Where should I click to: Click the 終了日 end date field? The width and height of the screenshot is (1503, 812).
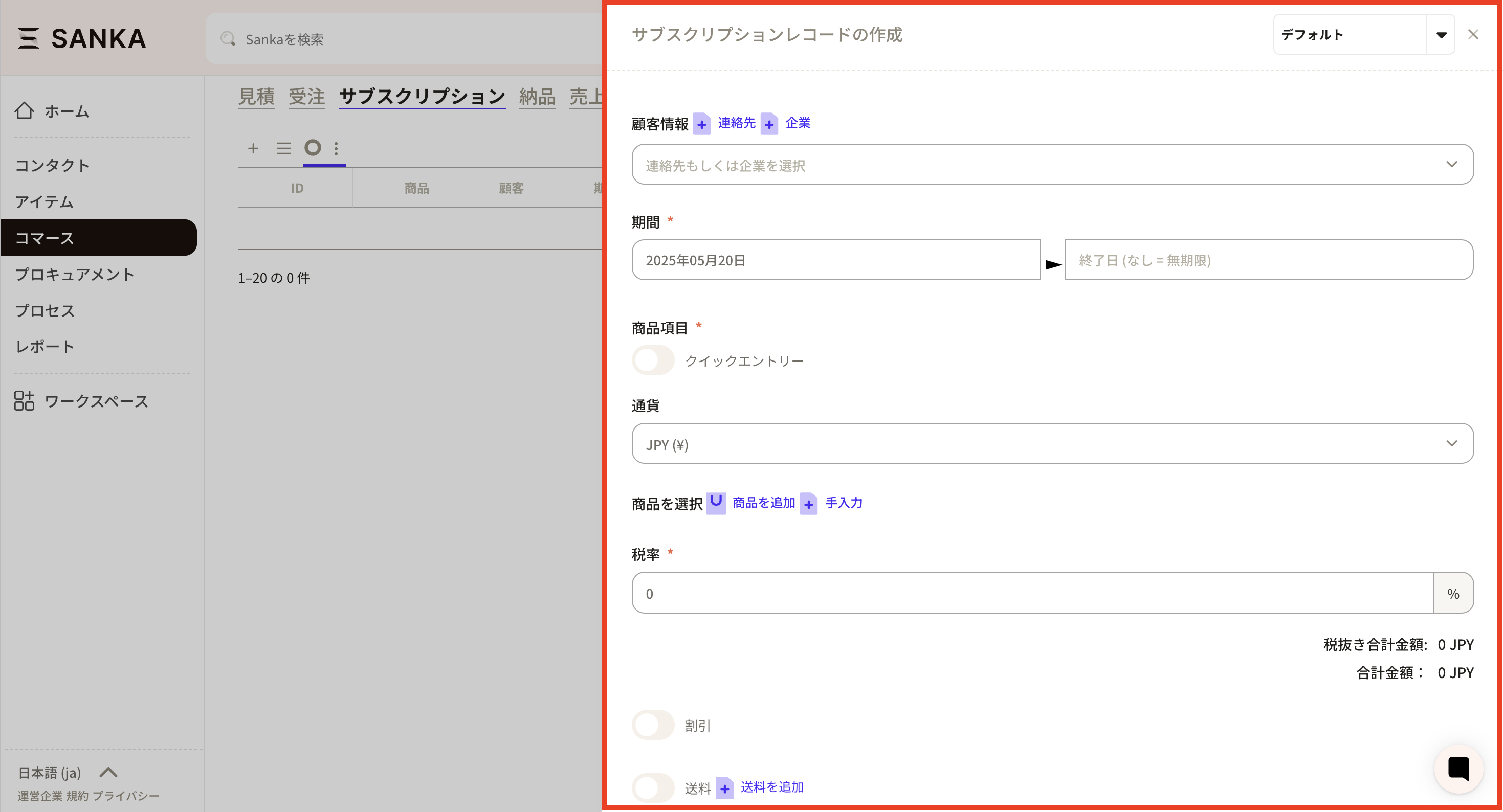coord(1268,260)
